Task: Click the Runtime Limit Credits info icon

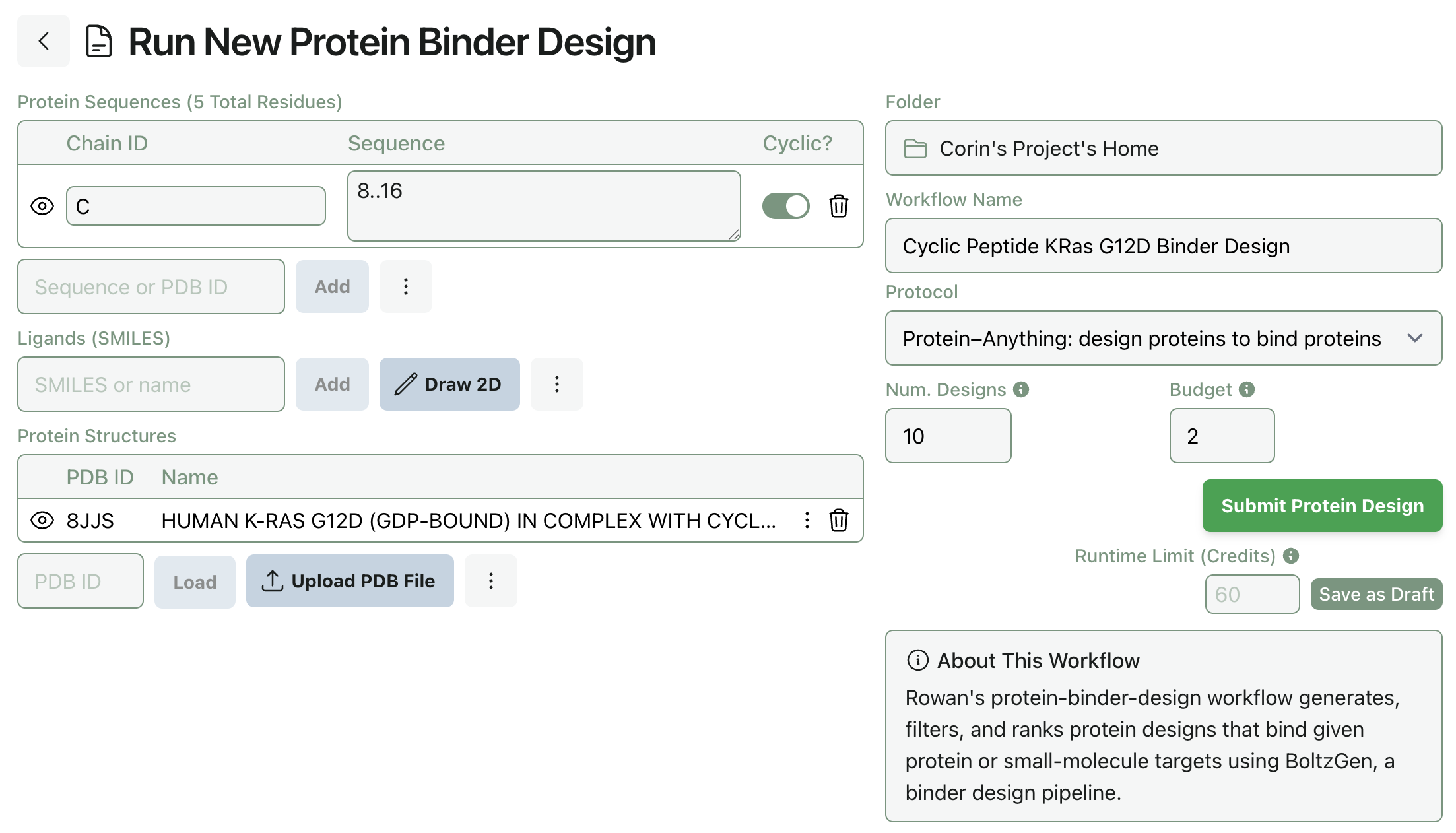Action: [x=1292, y=556]
